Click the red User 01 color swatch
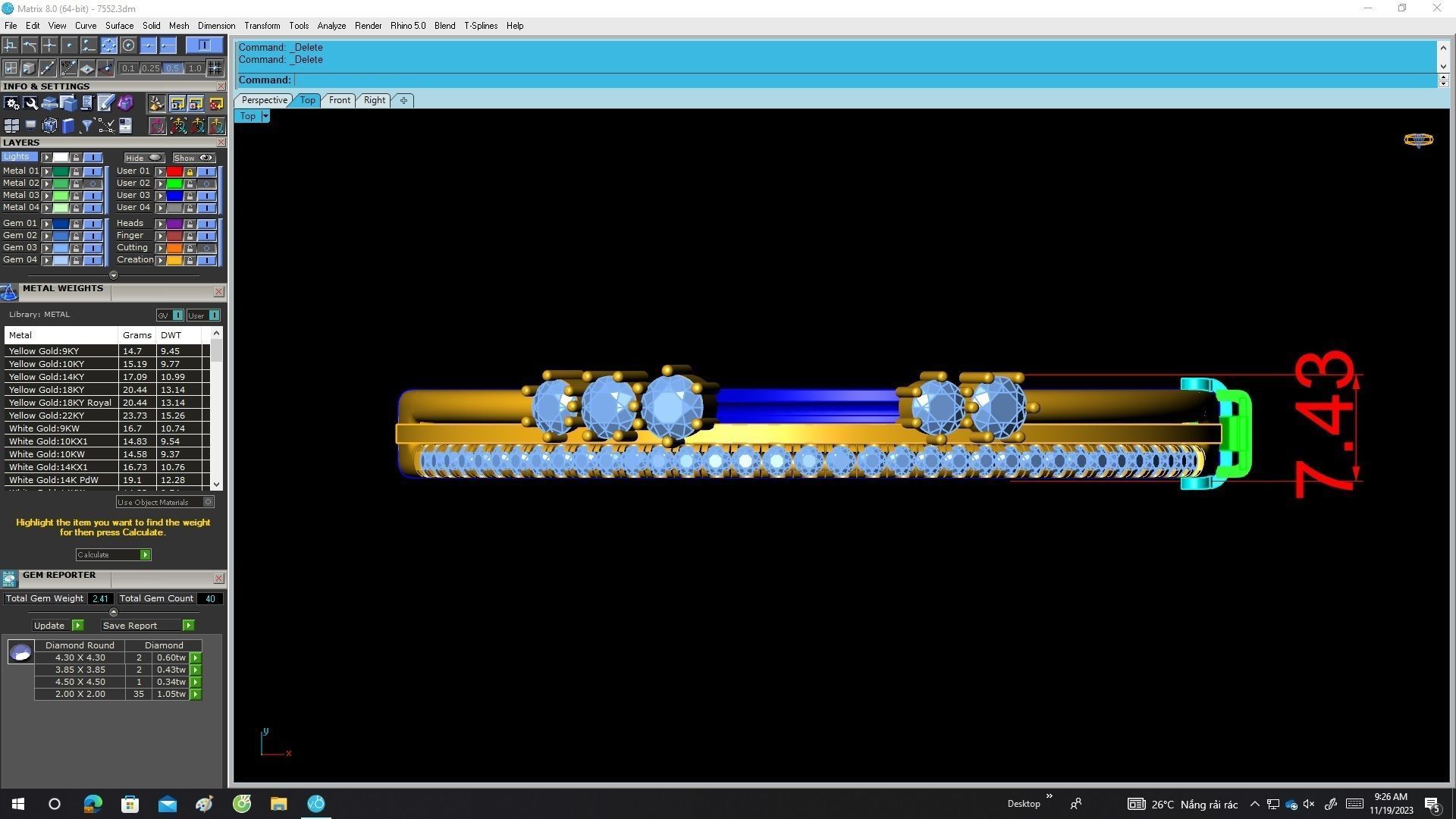This screenshot has height=819, width=1456. tap(174, 171)
